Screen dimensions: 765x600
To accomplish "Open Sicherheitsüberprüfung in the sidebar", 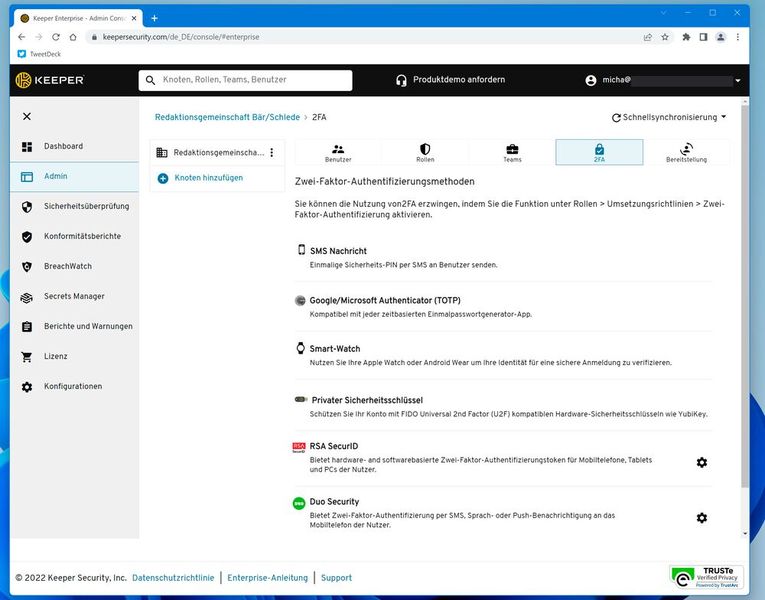I will click(74, 206).
